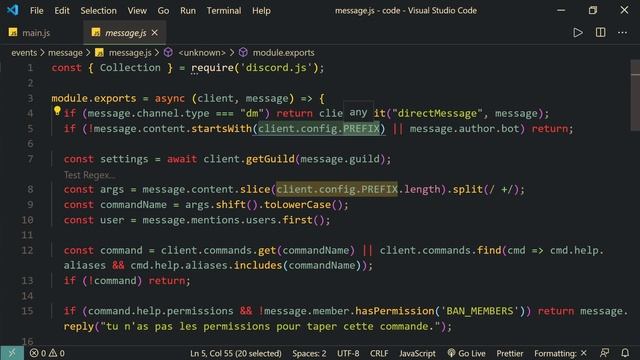Click line number 7 in the gutter
640x360 pixels.
click(x=30, y=159)
